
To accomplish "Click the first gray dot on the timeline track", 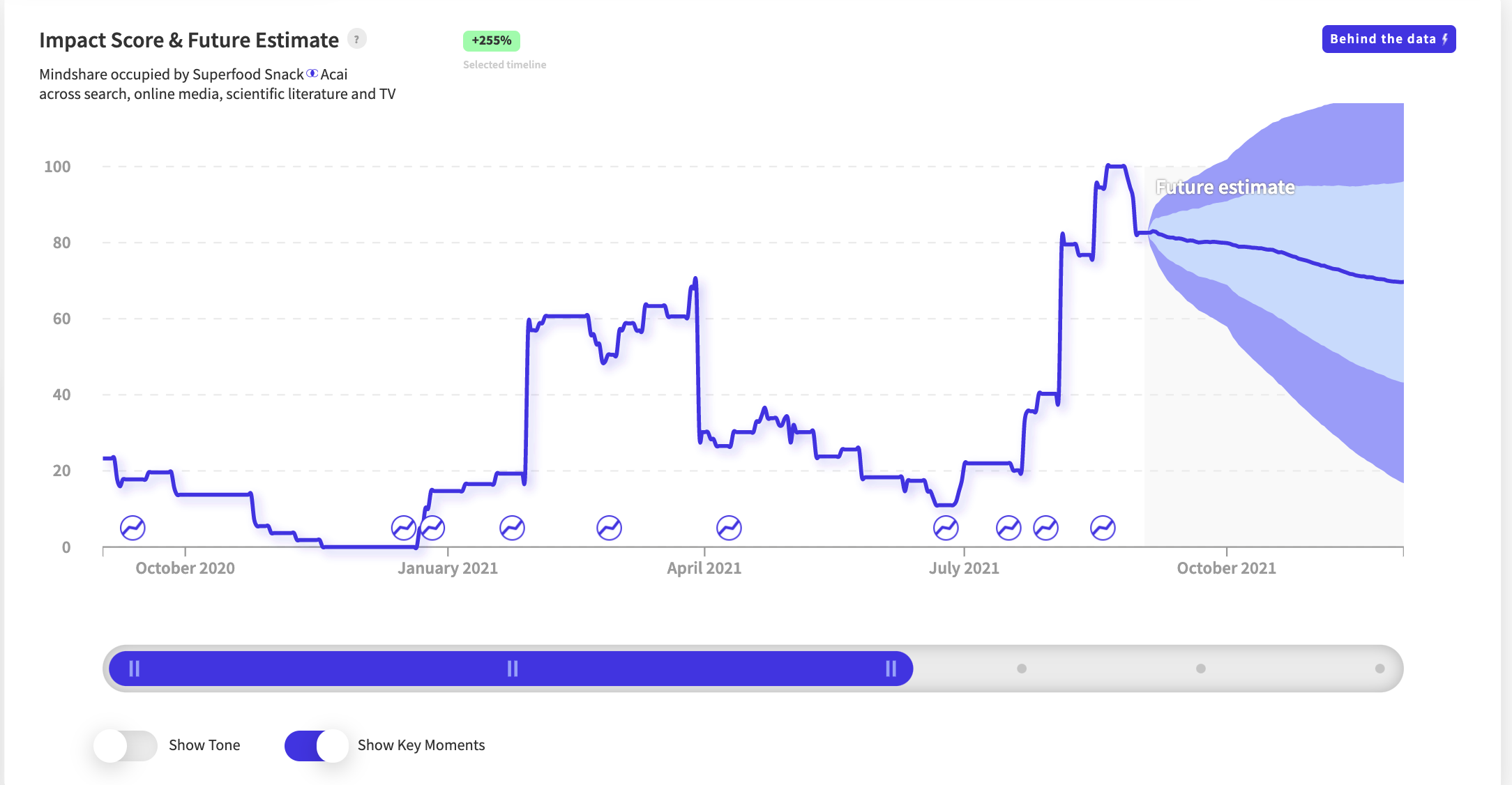I will tap(1022, 669).
